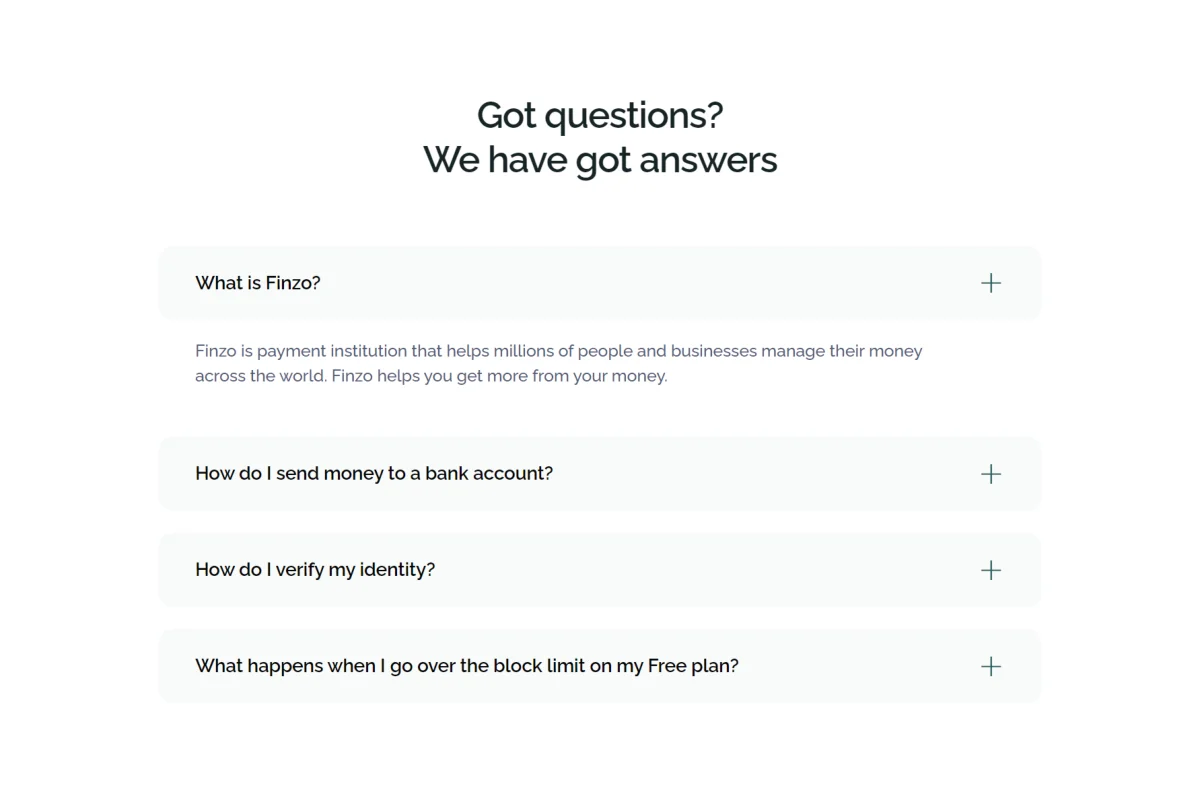Open the Free plan question by its title text
Image resolution: width=1200 pixels, height=804 pixels.
(467, 666)
